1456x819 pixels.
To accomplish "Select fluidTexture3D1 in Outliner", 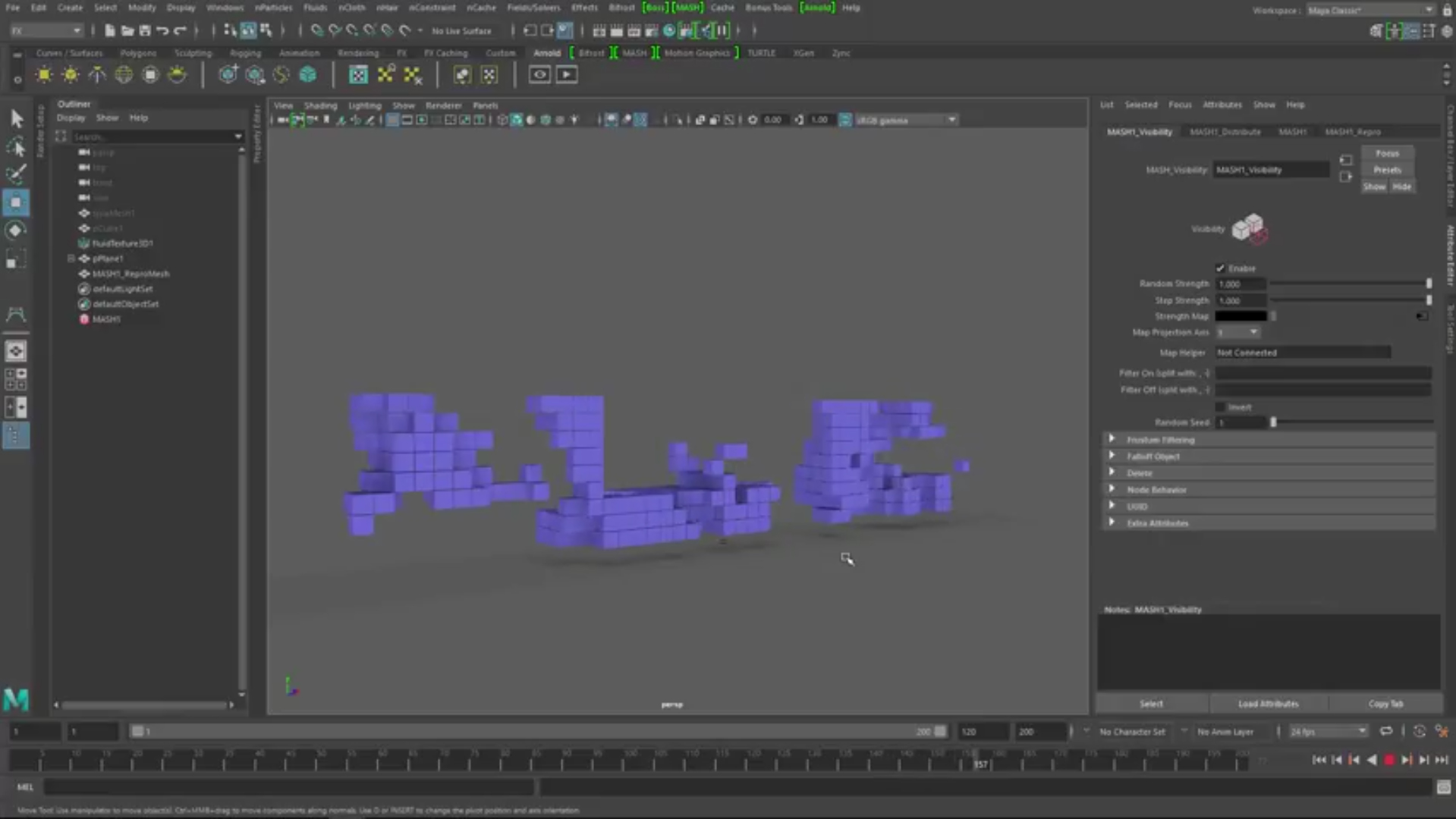I will pyautogui.click(x=122, y=243).
